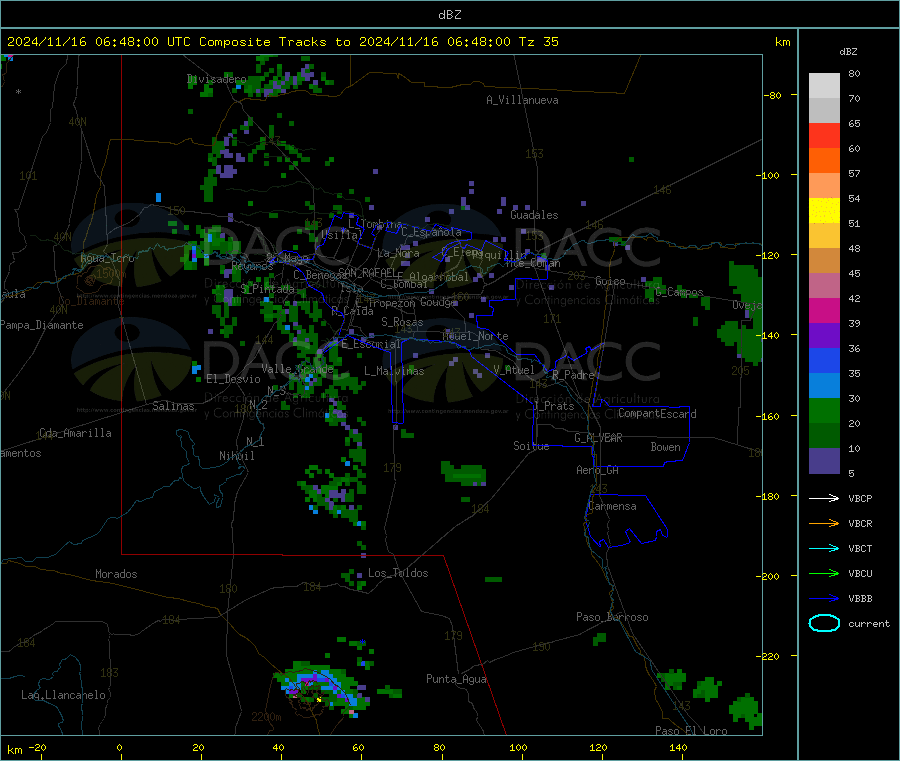Click the green VBCU arrow in legend
Screen dimensions: 900x761
coord(824,573)
